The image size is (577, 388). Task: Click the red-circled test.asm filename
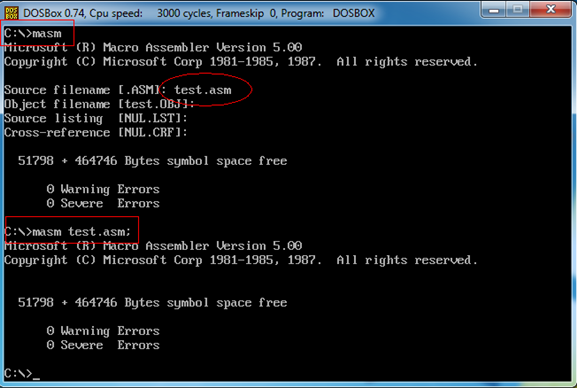click(203, 90)
